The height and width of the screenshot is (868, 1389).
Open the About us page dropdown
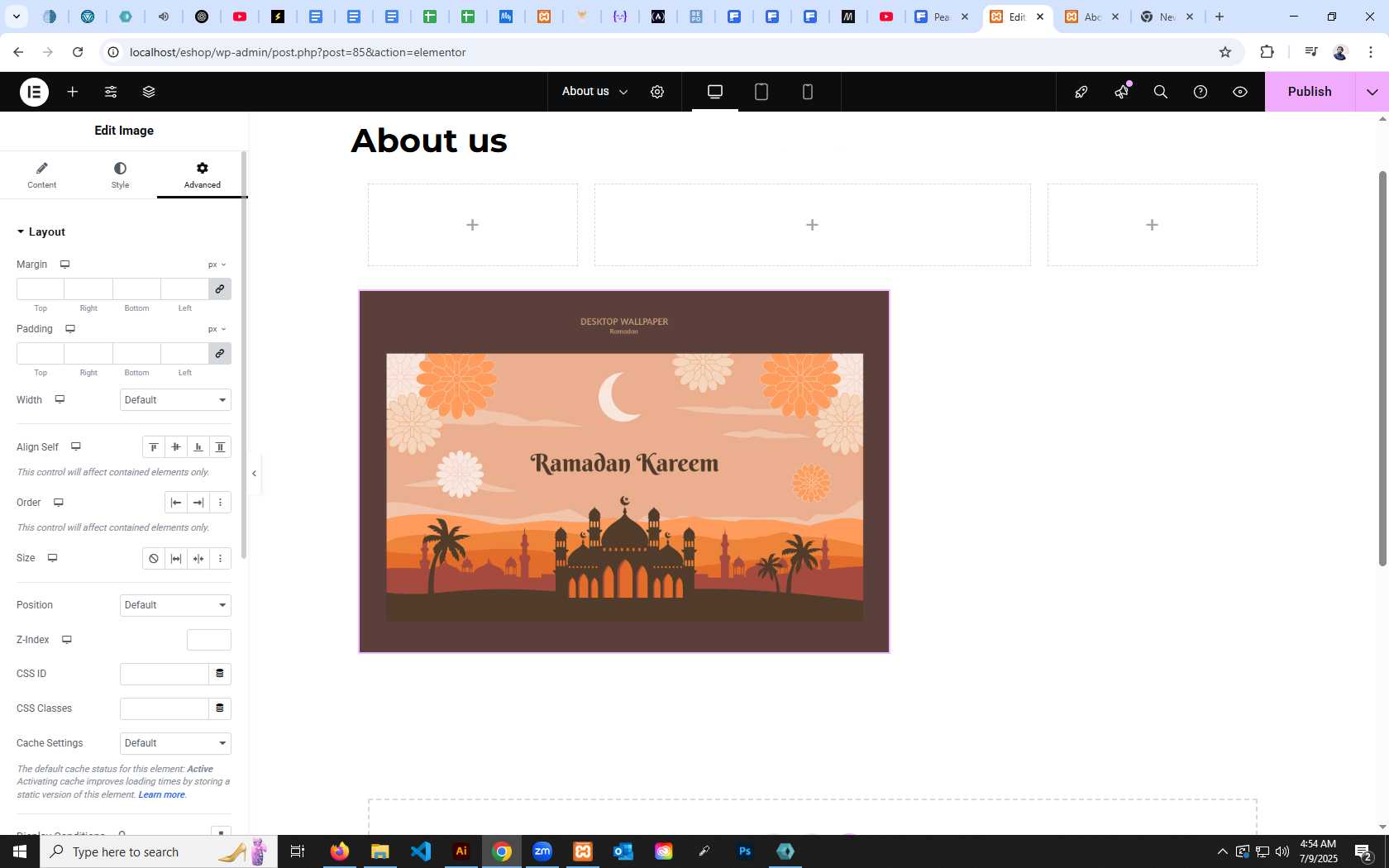click(x=595, y=92)
